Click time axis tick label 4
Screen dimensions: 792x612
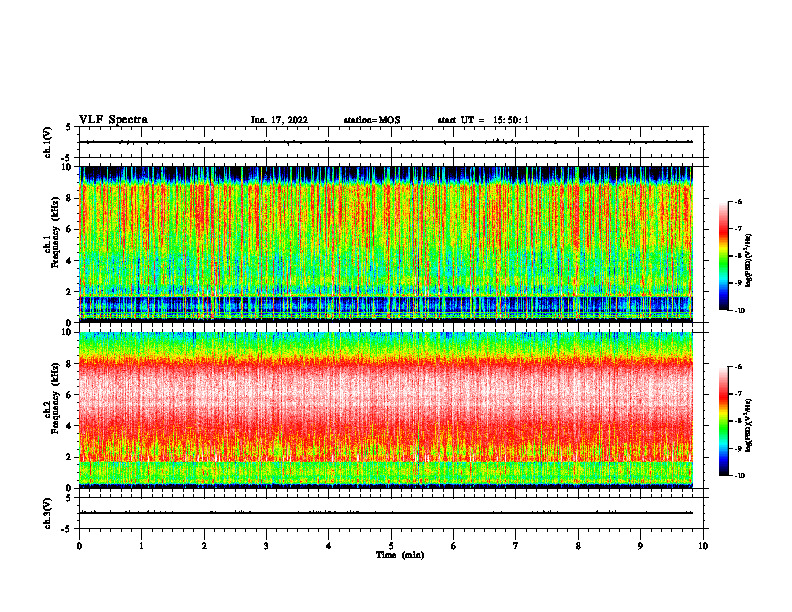tap(328, 546)
